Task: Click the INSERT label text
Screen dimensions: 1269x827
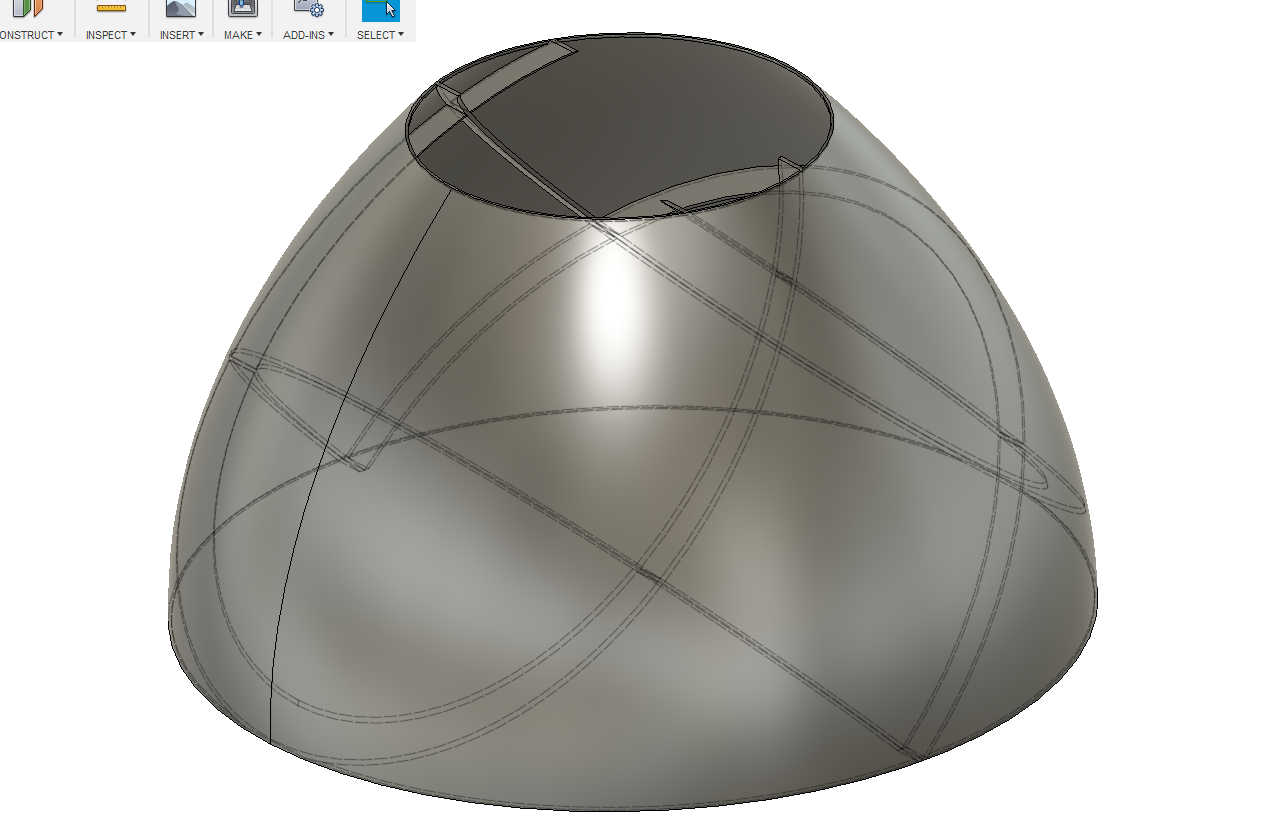Action: [177, 34]
